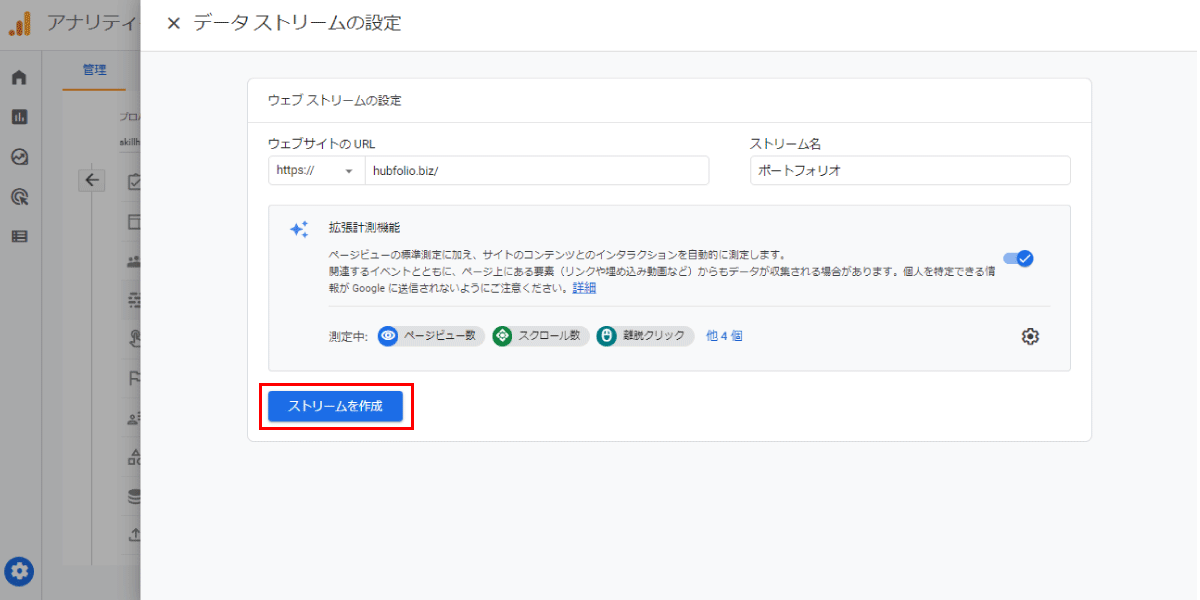Open the Reports bar-chart icon
Viewport: 1200px width, 600px height.
click(x=19, y=117)
